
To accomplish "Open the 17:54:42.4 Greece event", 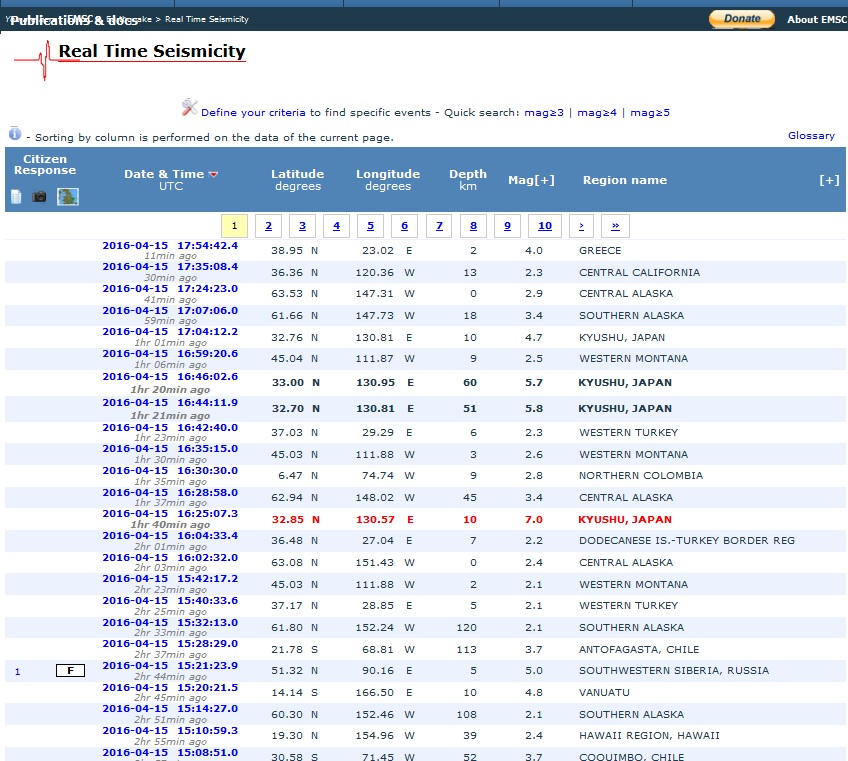I will pos(170,246).
